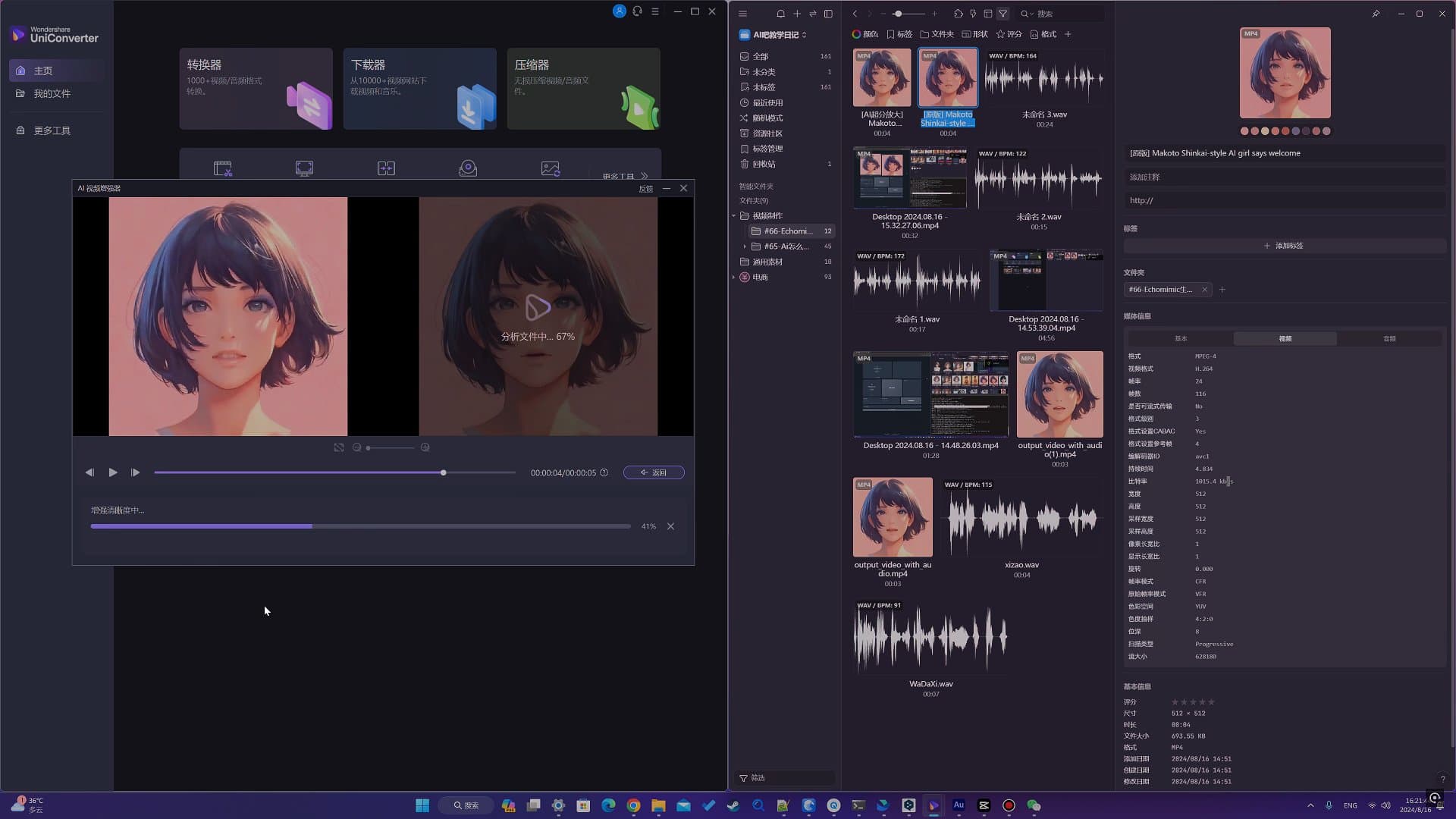Click the zoom-out icon below preview
Image resolution: width=1456 pixels, height=819 pixels.
click(x=356, y=447)
